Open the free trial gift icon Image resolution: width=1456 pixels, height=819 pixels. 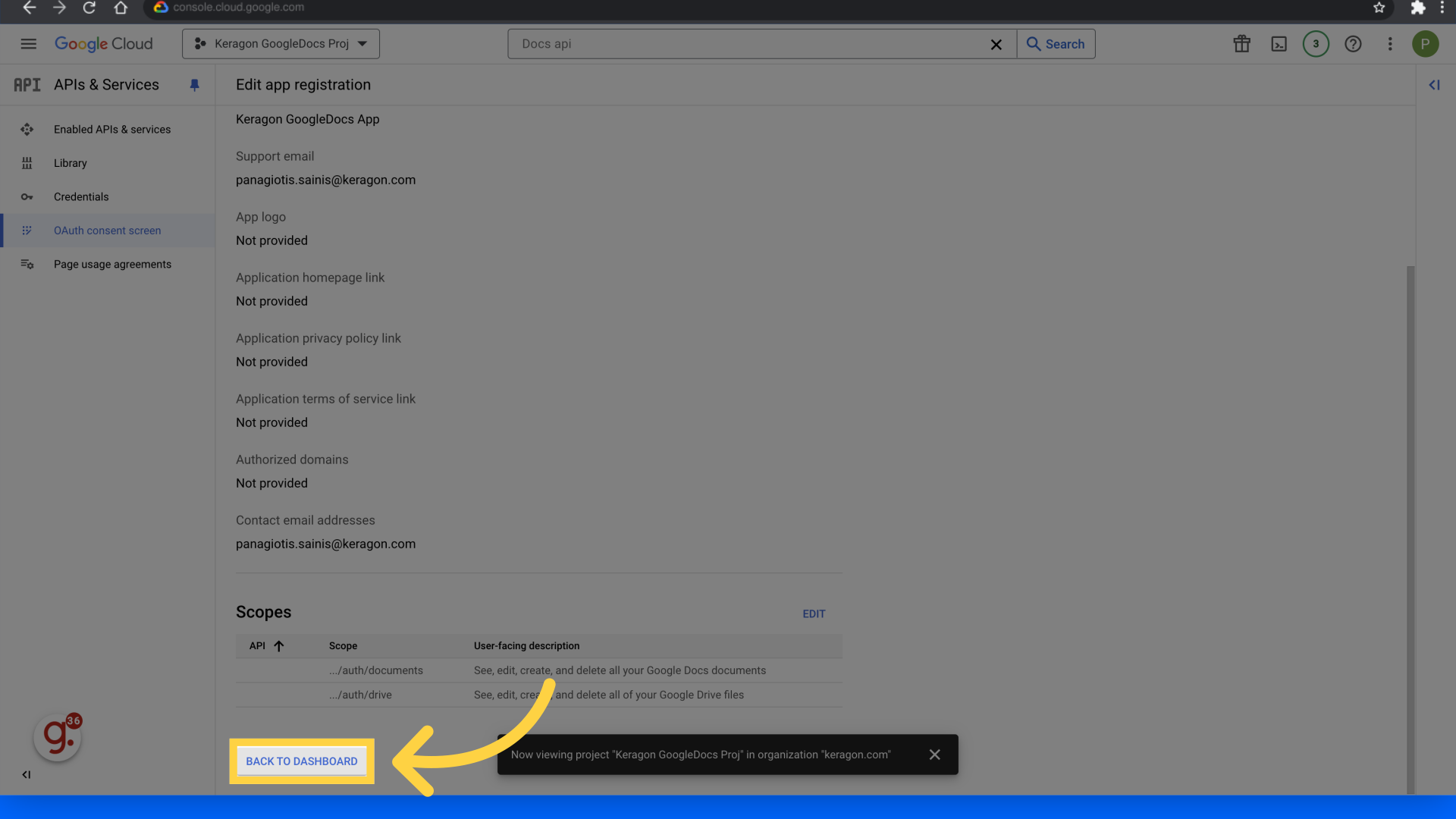pyautogui.click(x=1241, y=44)
